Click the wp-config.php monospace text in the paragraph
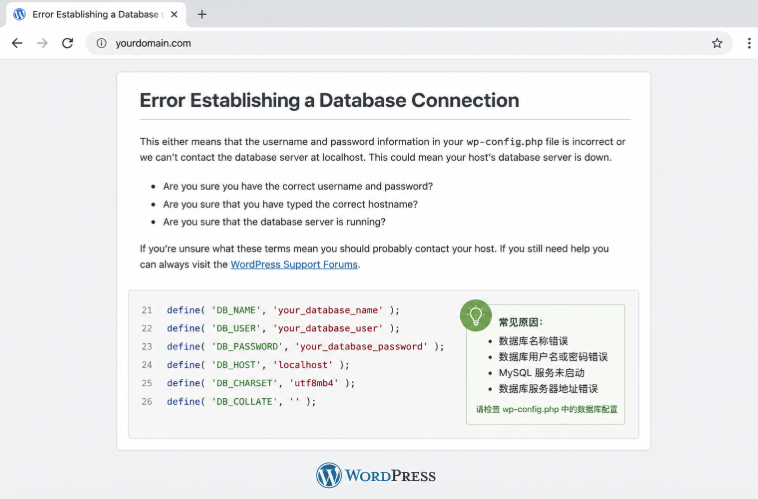This screenshot has width=758, height=499. click(504, 142)
